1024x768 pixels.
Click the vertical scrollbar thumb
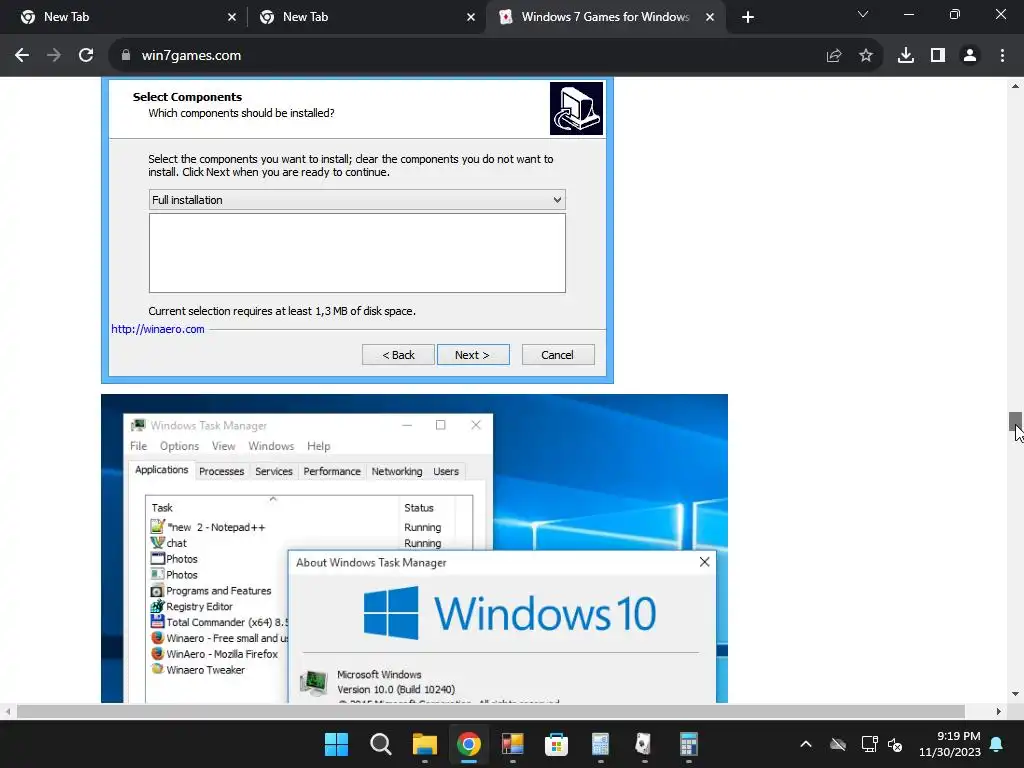click(x=1015, y=421)
